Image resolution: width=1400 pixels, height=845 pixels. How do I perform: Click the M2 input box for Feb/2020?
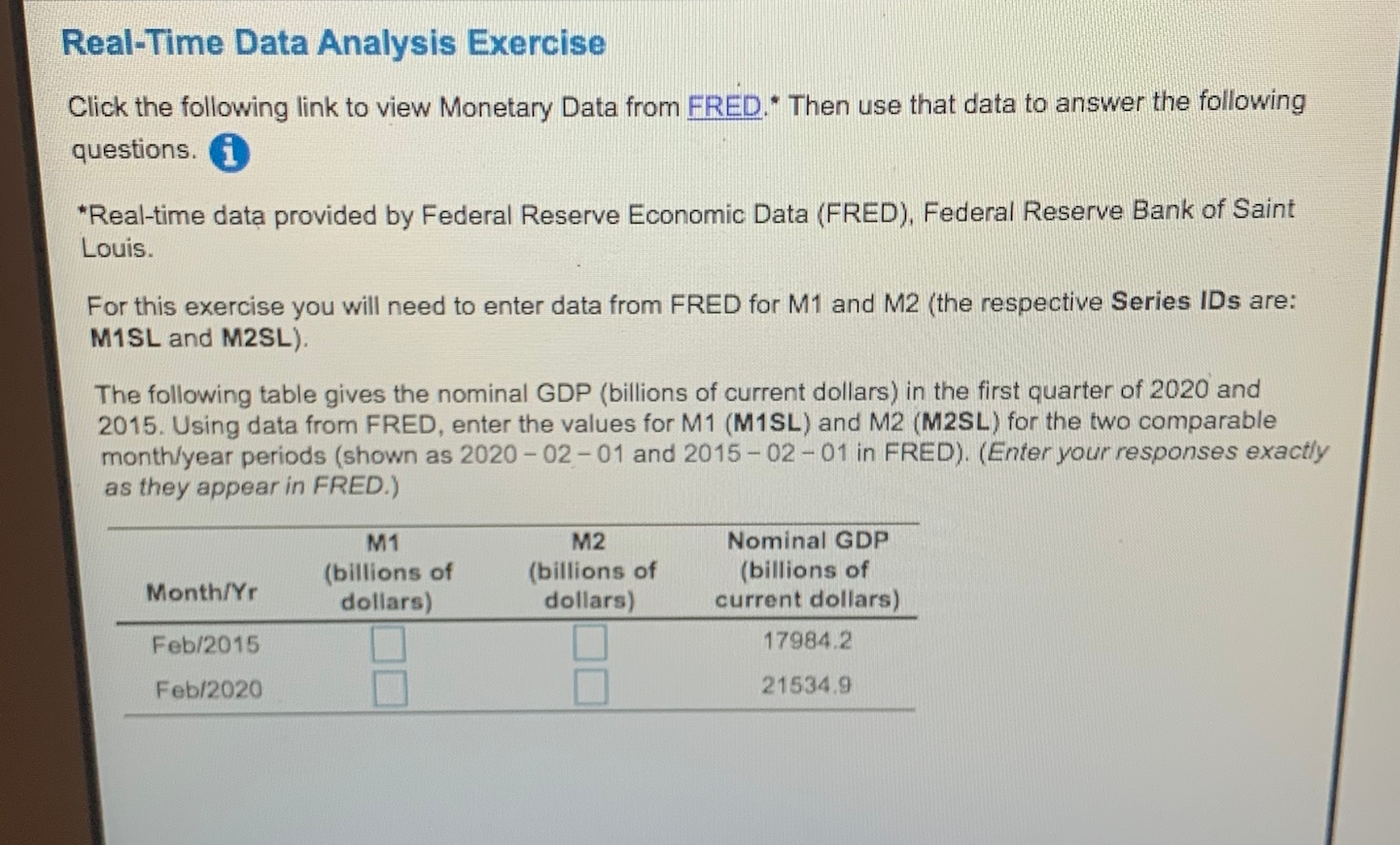[x=591, y=688]
